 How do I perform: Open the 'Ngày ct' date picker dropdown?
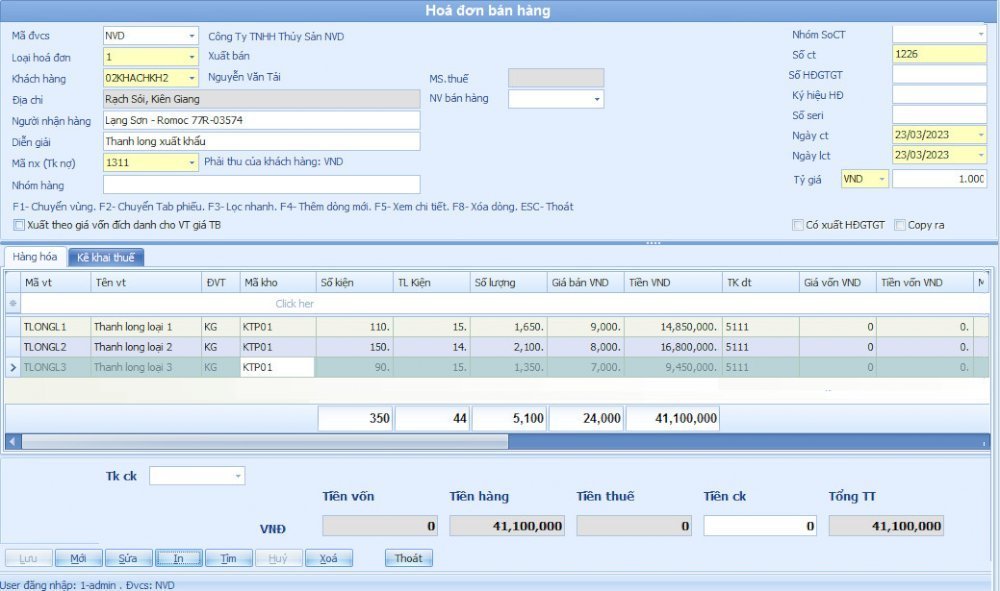[979, 134]
